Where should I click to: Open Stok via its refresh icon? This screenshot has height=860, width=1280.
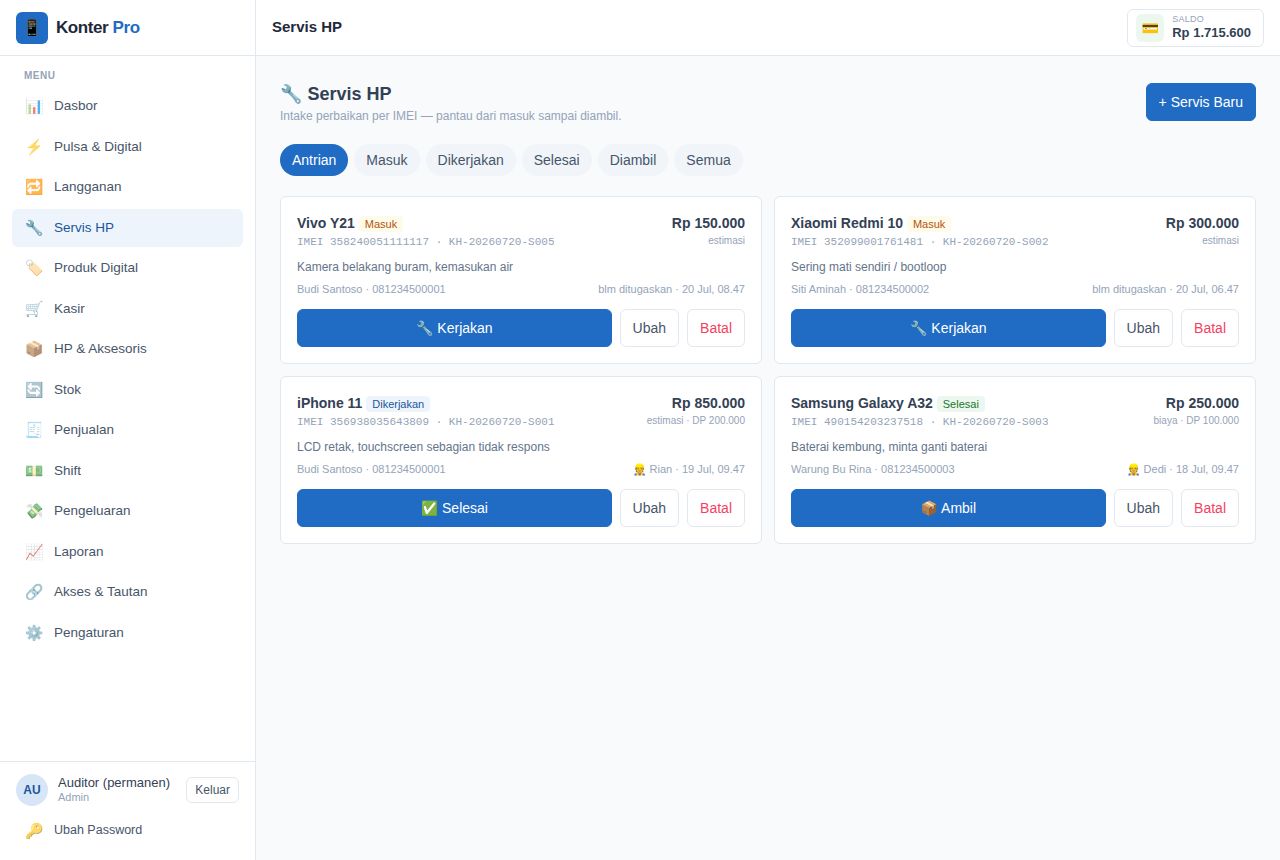coord(34,389)
